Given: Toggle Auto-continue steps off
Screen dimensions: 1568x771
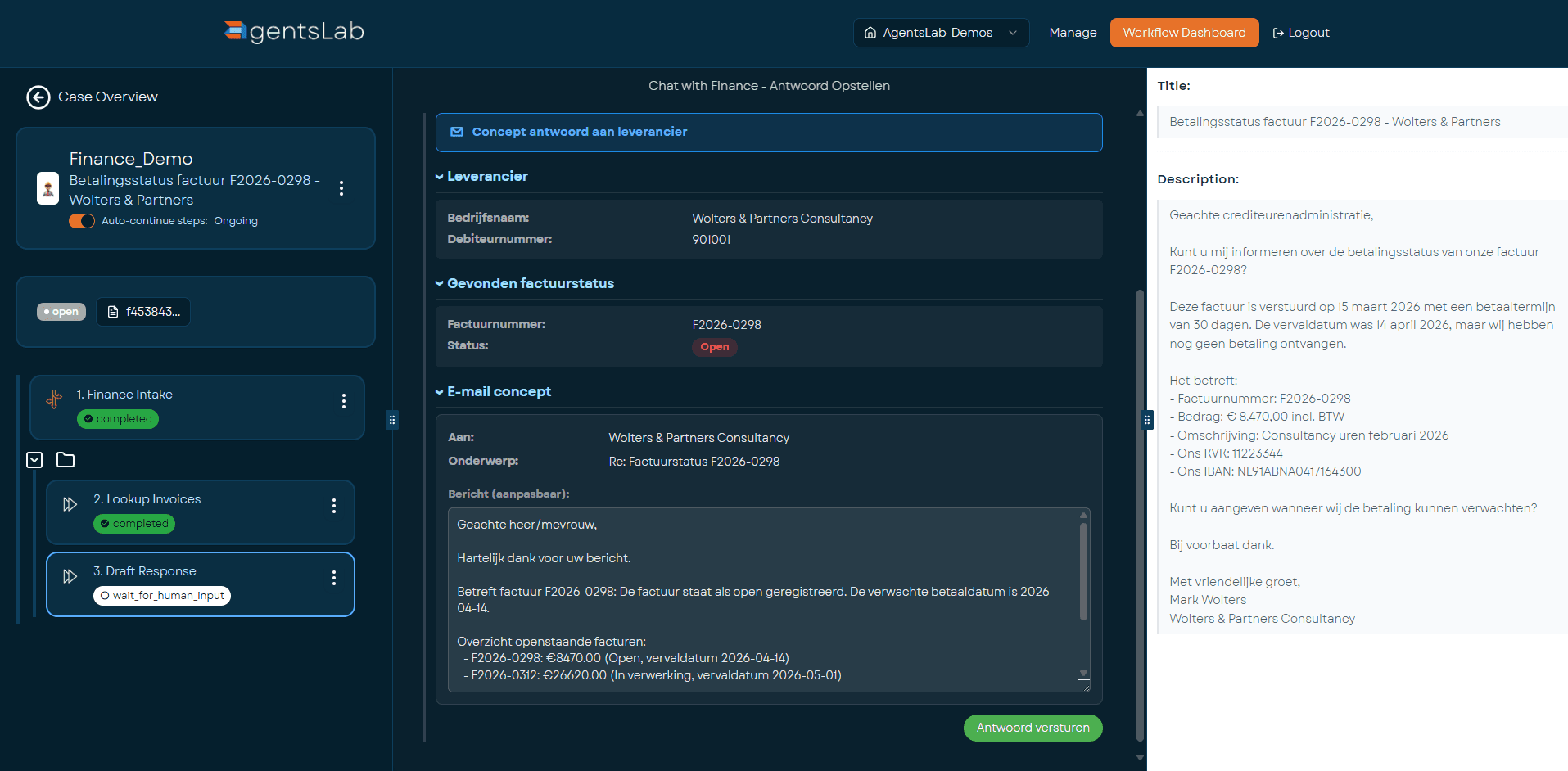Looking at the screenshot, I should 82,221.
